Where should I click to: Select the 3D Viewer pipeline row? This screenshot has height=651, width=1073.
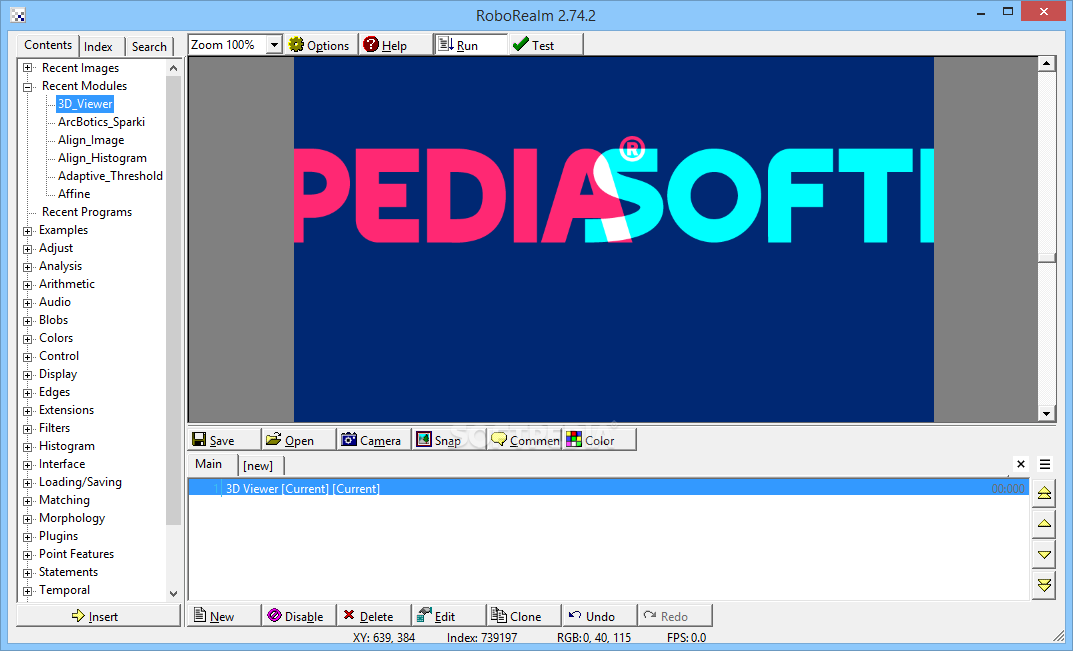click(x=608, y=488)
